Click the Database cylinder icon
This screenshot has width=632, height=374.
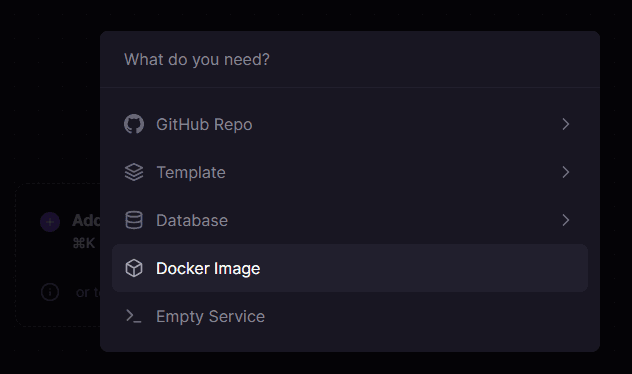134,220
